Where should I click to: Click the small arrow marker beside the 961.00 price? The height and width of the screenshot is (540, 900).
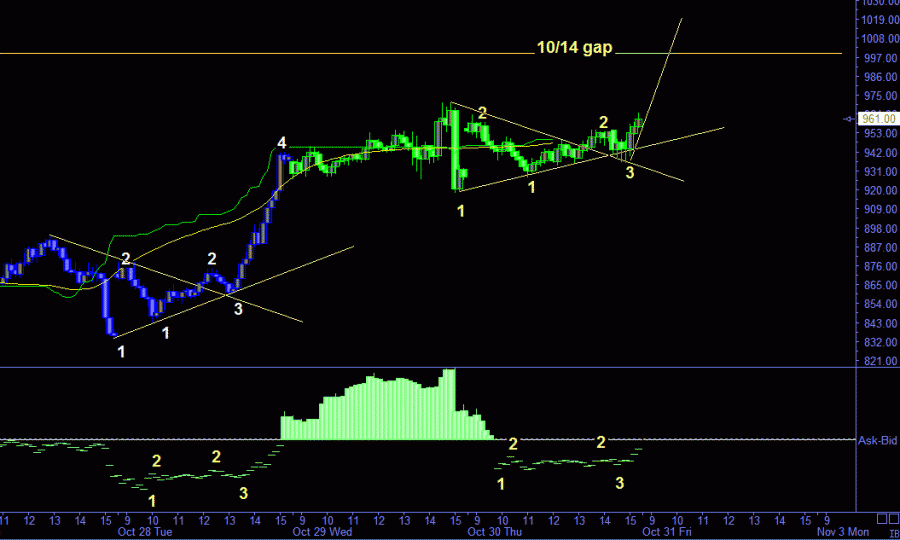849,119
